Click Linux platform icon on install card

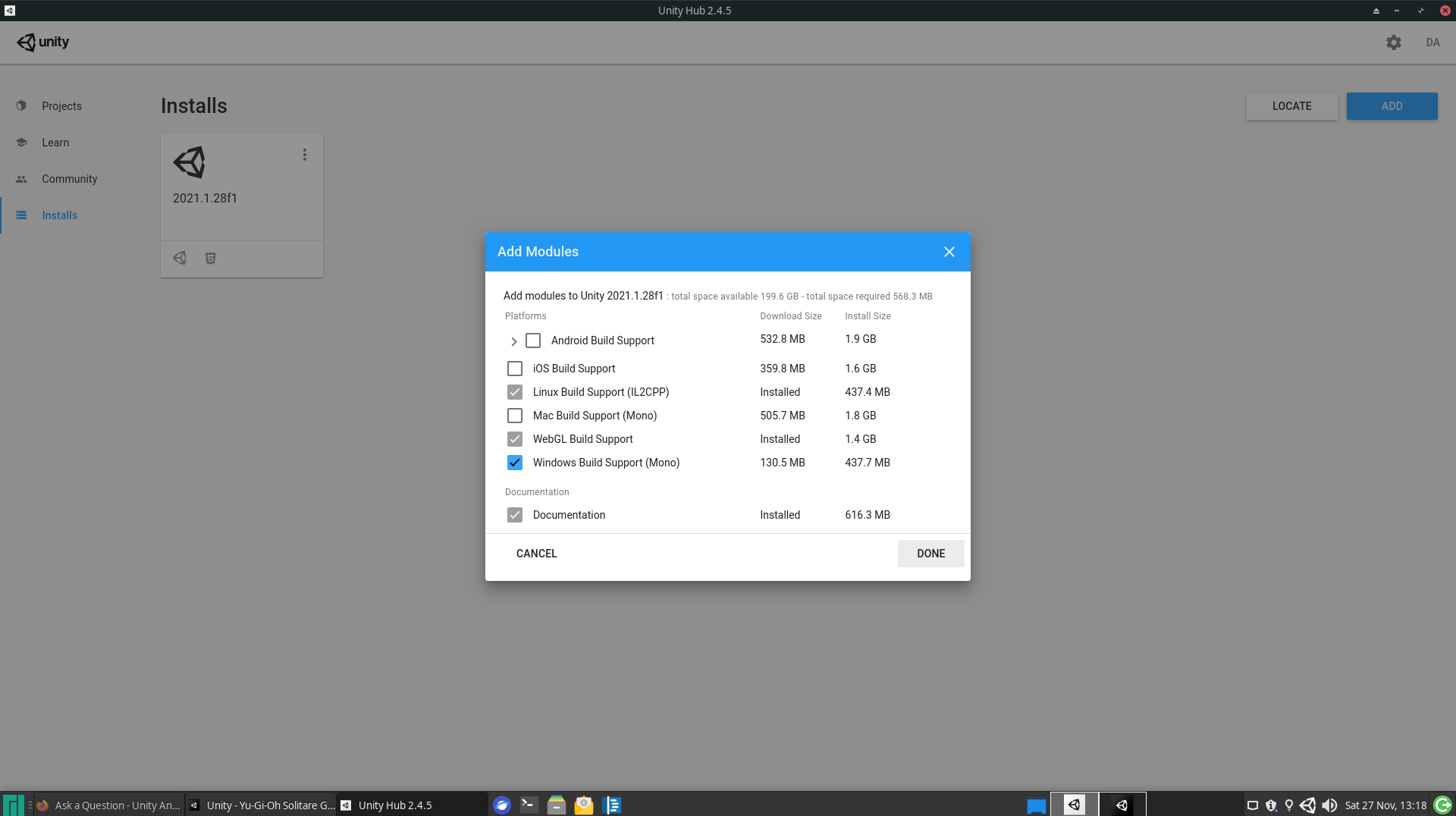tap(180, 258)
